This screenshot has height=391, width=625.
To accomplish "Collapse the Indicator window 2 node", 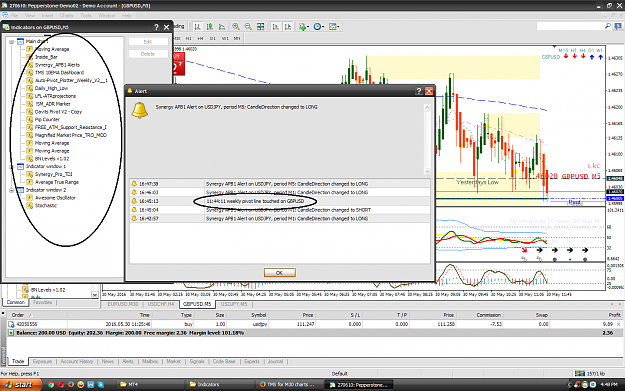I will [x=12, y=190].
